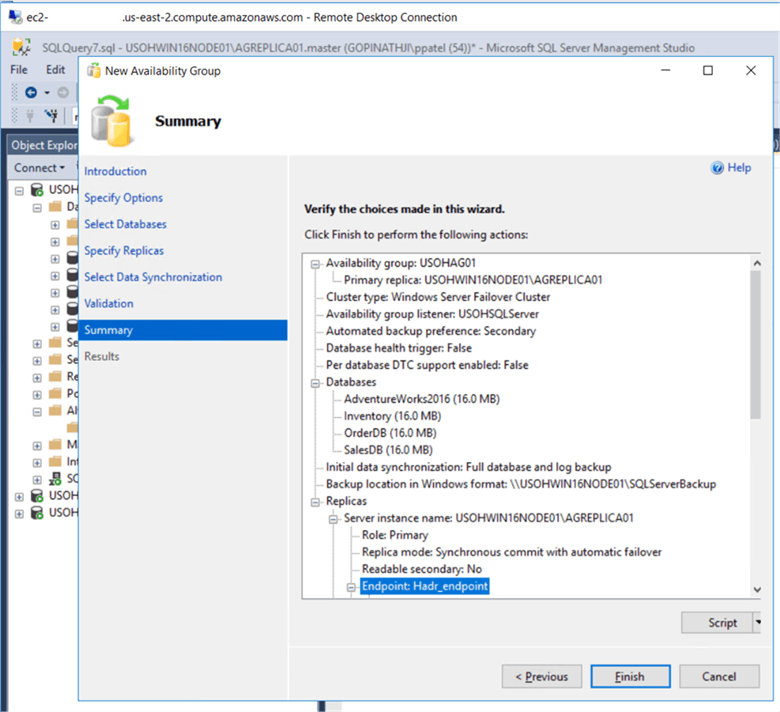Open the Connect dropdown in Object Explorer

[x=39, y=168]
